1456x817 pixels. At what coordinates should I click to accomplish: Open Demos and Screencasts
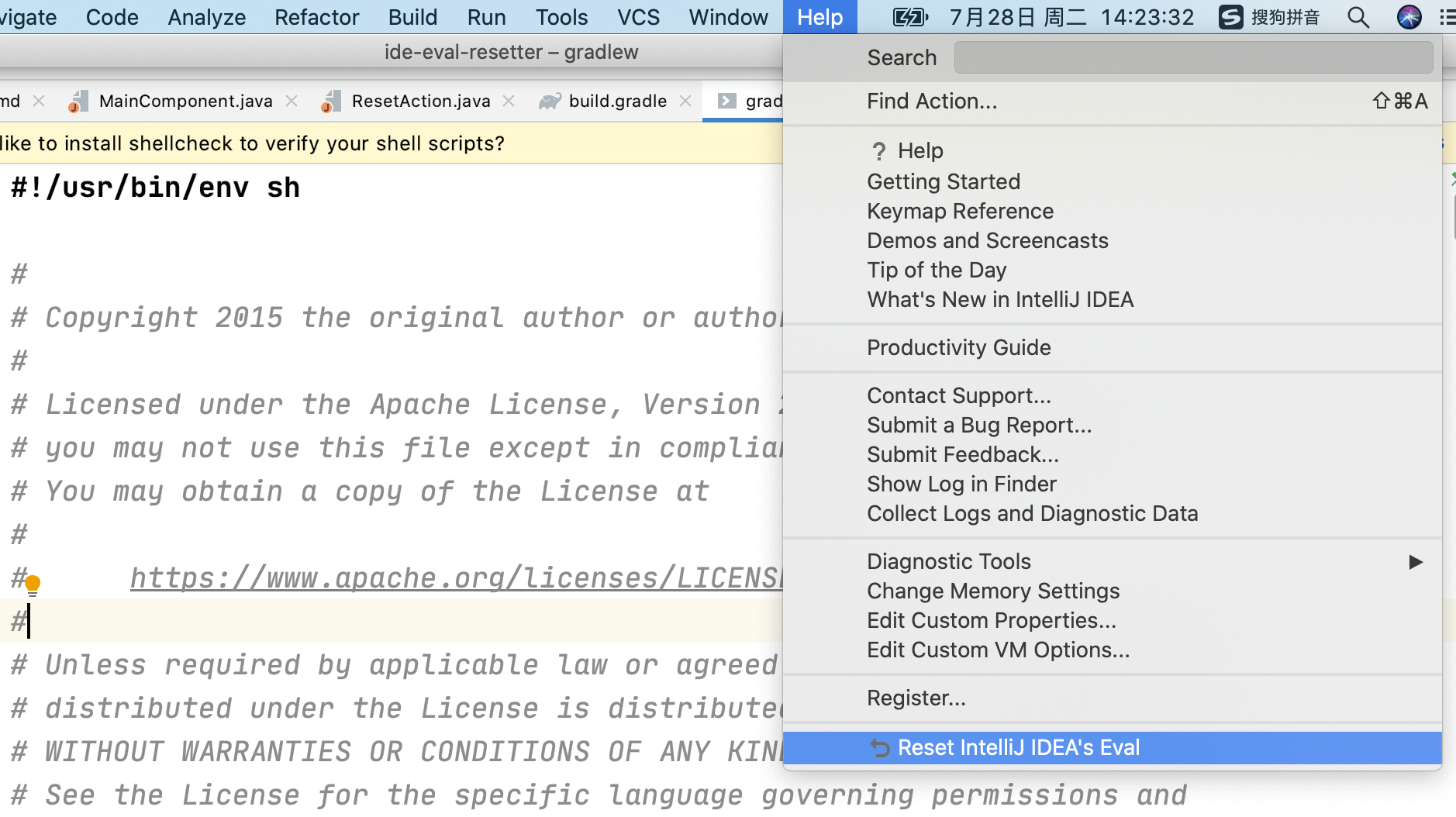1113,240
